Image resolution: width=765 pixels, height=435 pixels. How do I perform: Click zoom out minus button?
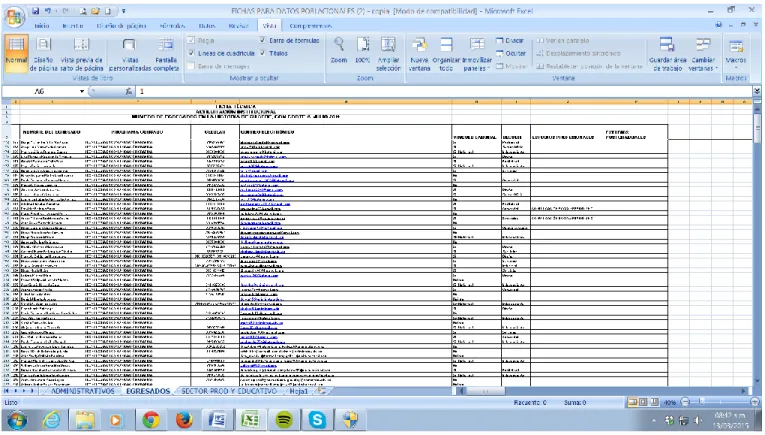coord(685,402)
